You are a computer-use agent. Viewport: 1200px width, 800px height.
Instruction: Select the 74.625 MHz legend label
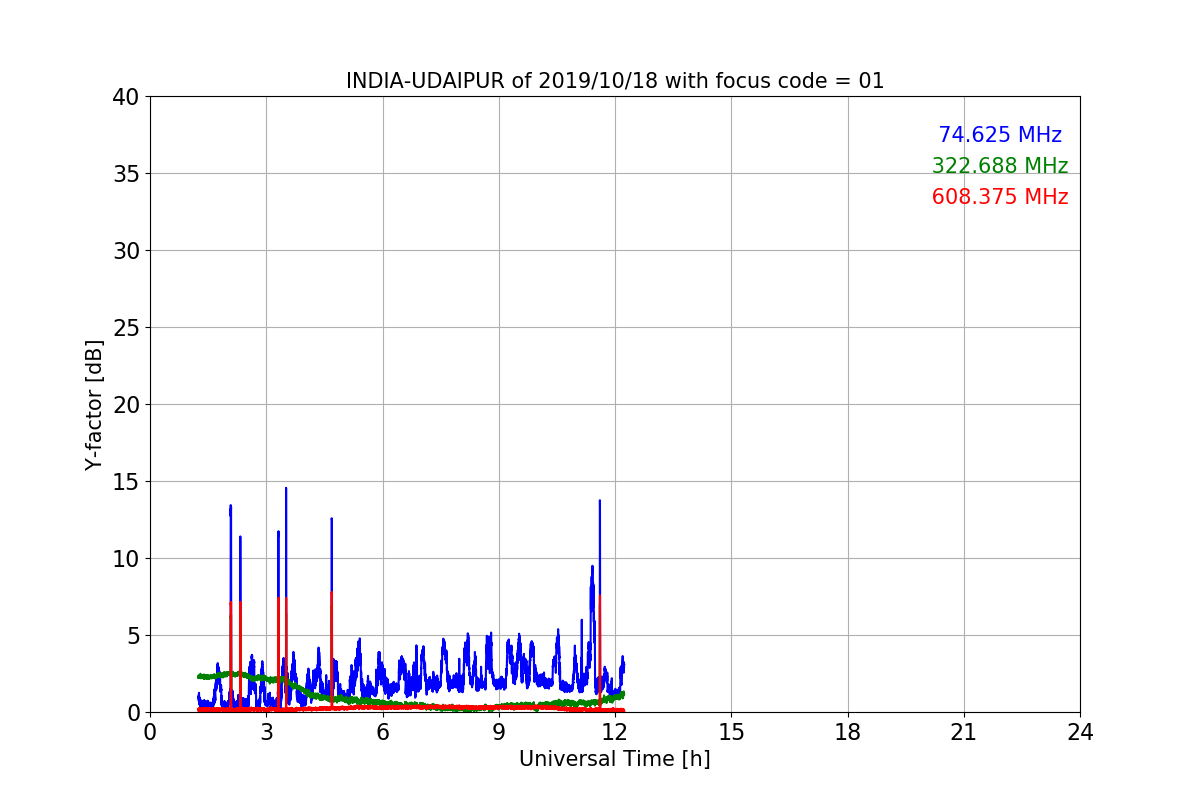[x=1000, y=135]
